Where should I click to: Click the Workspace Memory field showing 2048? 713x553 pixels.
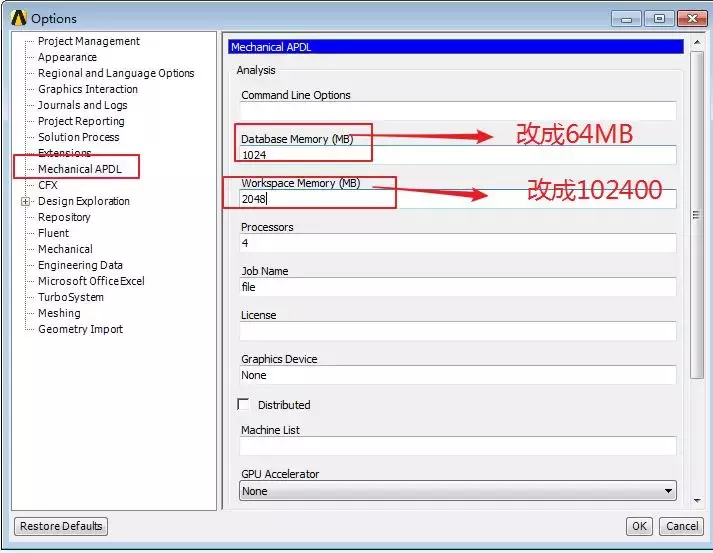point(458,199)
